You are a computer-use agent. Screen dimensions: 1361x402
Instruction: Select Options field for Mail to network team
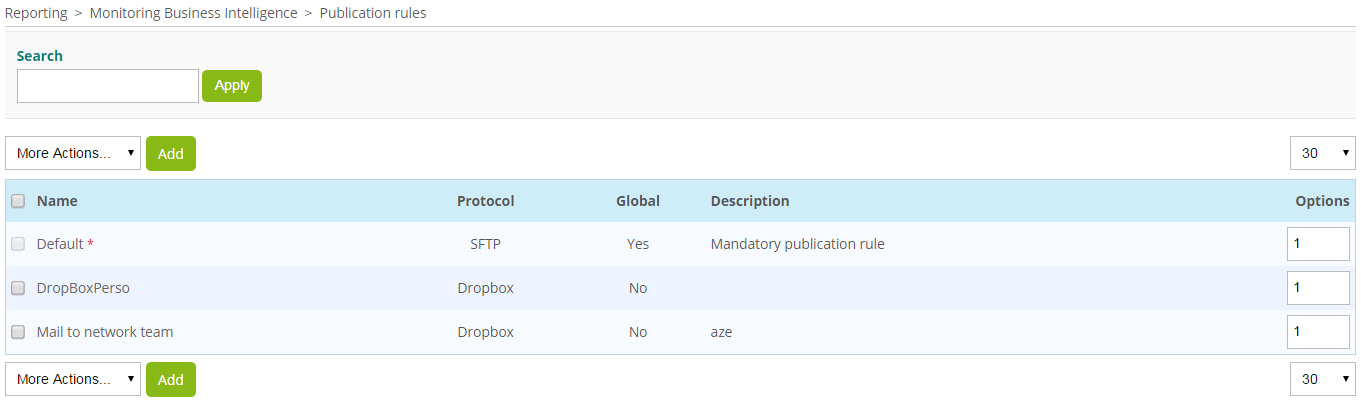click(1317, 332)
